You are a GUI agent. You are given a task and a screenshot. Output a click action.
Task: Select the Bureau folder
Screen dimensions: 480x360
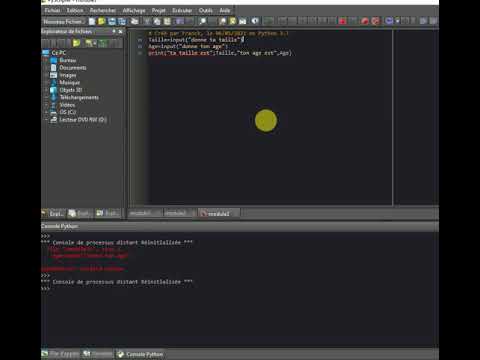(x=68, y=60)
